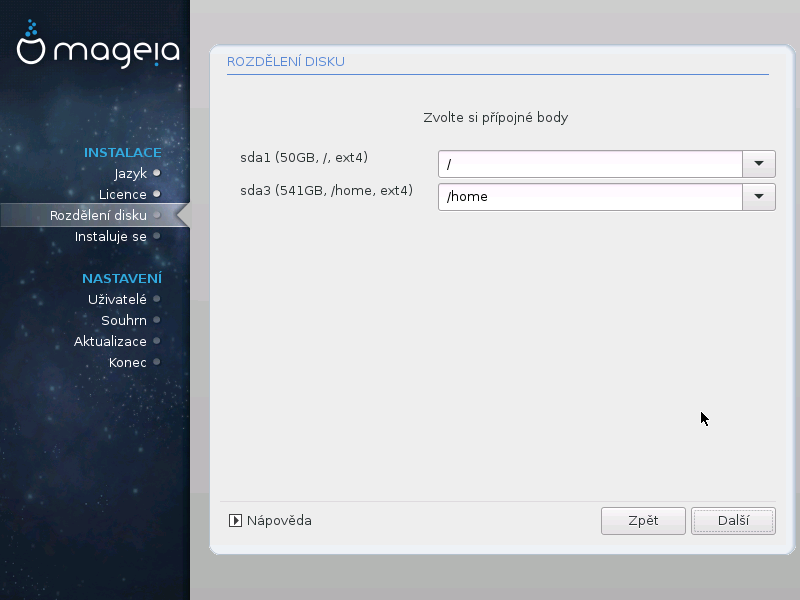Click the sda3 (541GB, /home, ext4) label
Image resolution: width=800 pixels, height=600 pixels.
point(327,191)
